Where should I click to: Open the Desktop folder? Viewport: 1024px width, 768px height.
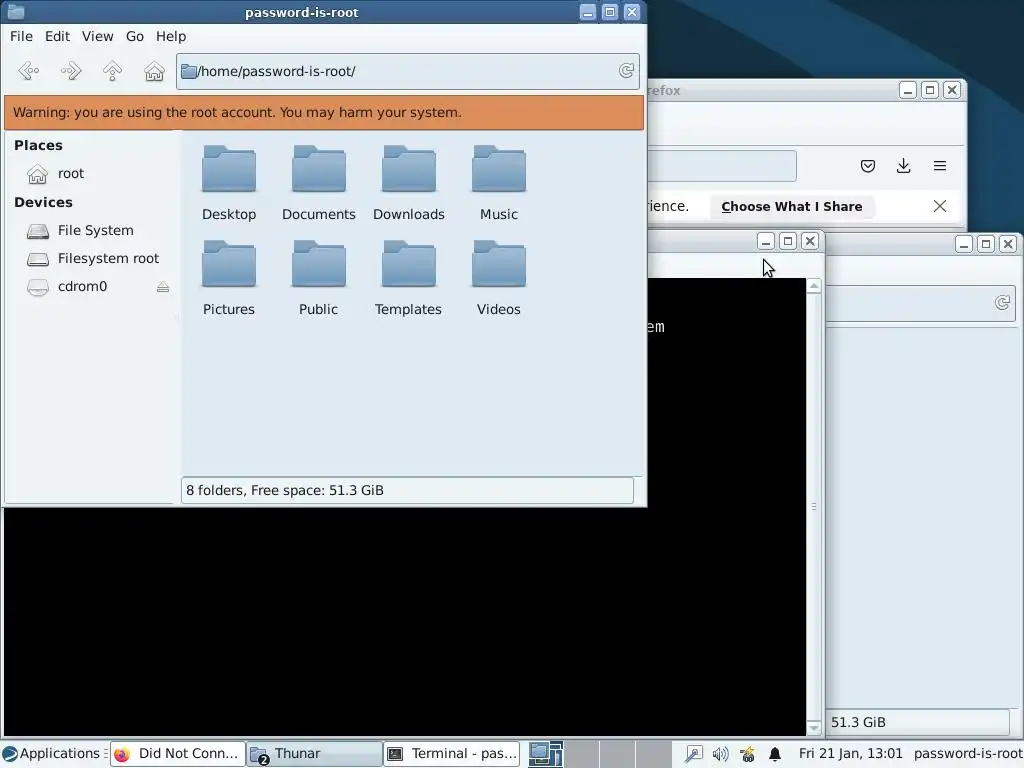pyautogui.click(x=229, y=183)
